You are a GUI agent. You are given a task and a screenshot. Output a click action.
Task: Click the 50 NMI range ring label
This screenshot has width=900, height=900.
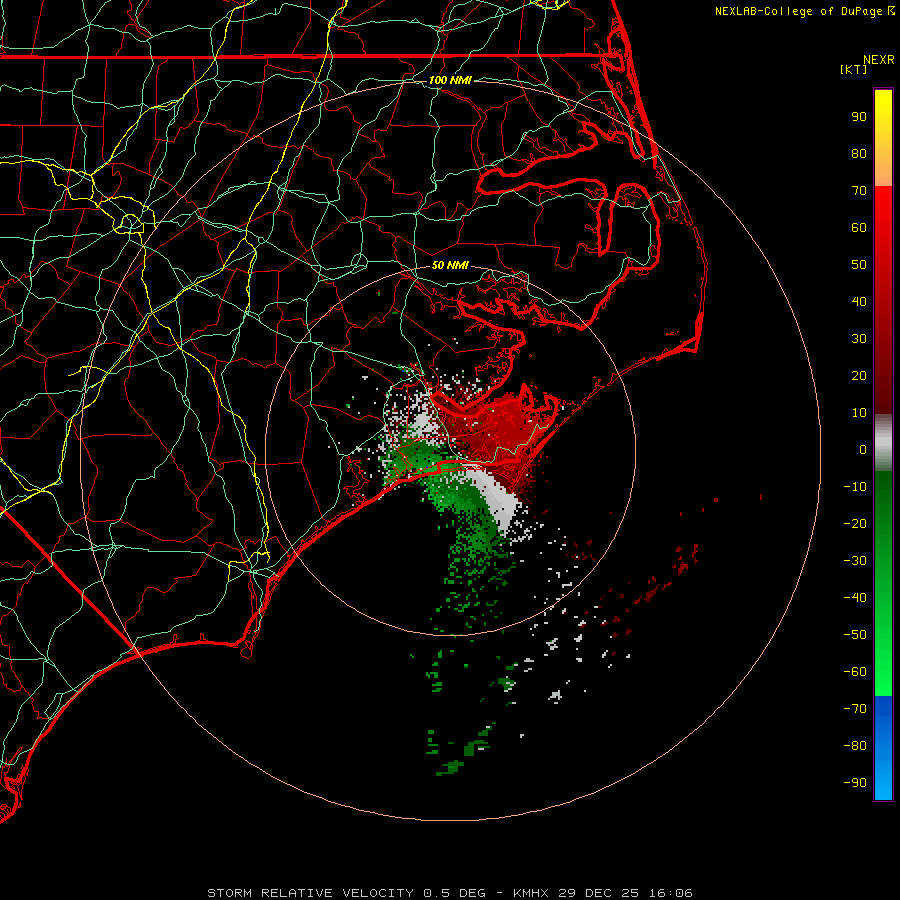(x=450, y=265)
